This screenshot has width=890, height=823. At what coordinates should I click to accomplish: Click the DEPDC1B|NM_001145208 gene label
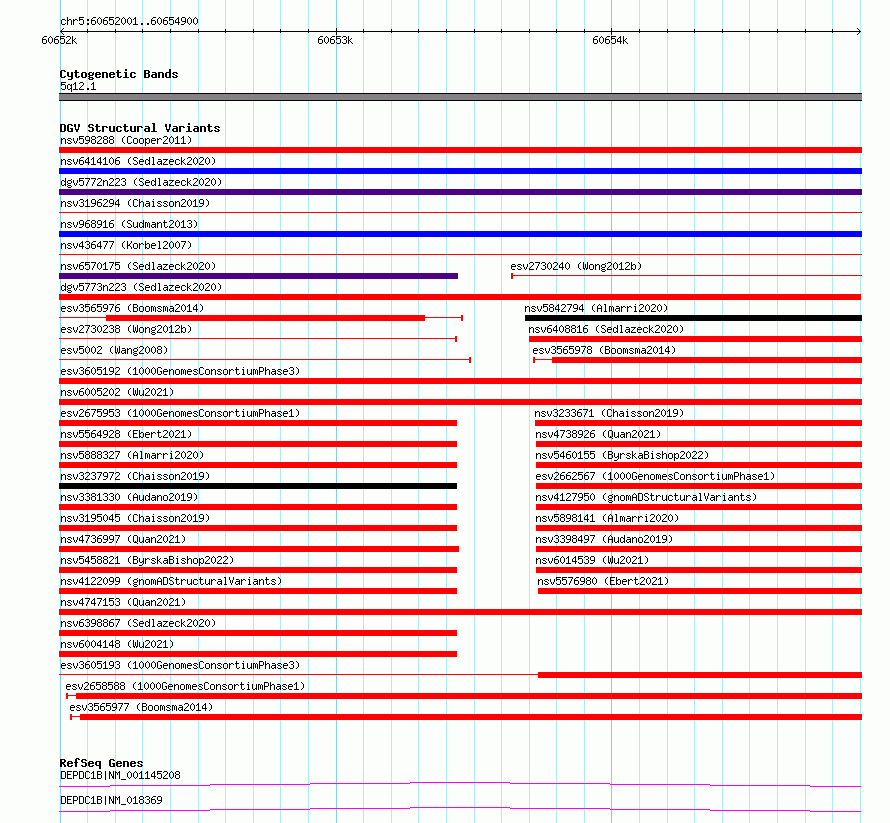(120, 775)
